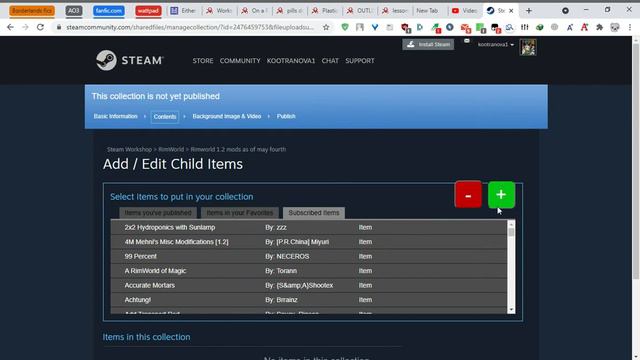Viewport: 640px width, 360px height.
Task: Switch to the Ether browser tab
Action: [184, 11]
